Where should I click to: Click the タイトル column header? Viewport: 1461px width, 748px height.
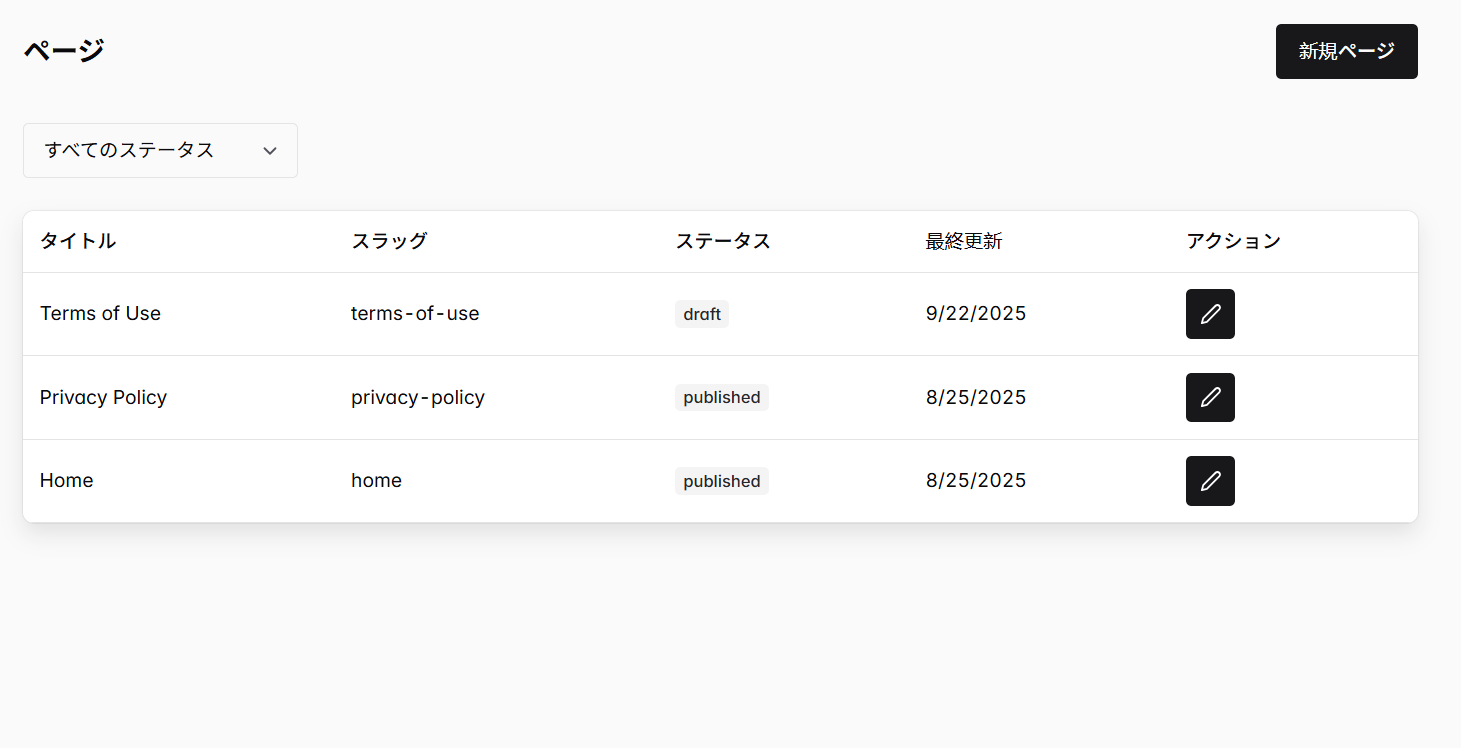[77, 241]
